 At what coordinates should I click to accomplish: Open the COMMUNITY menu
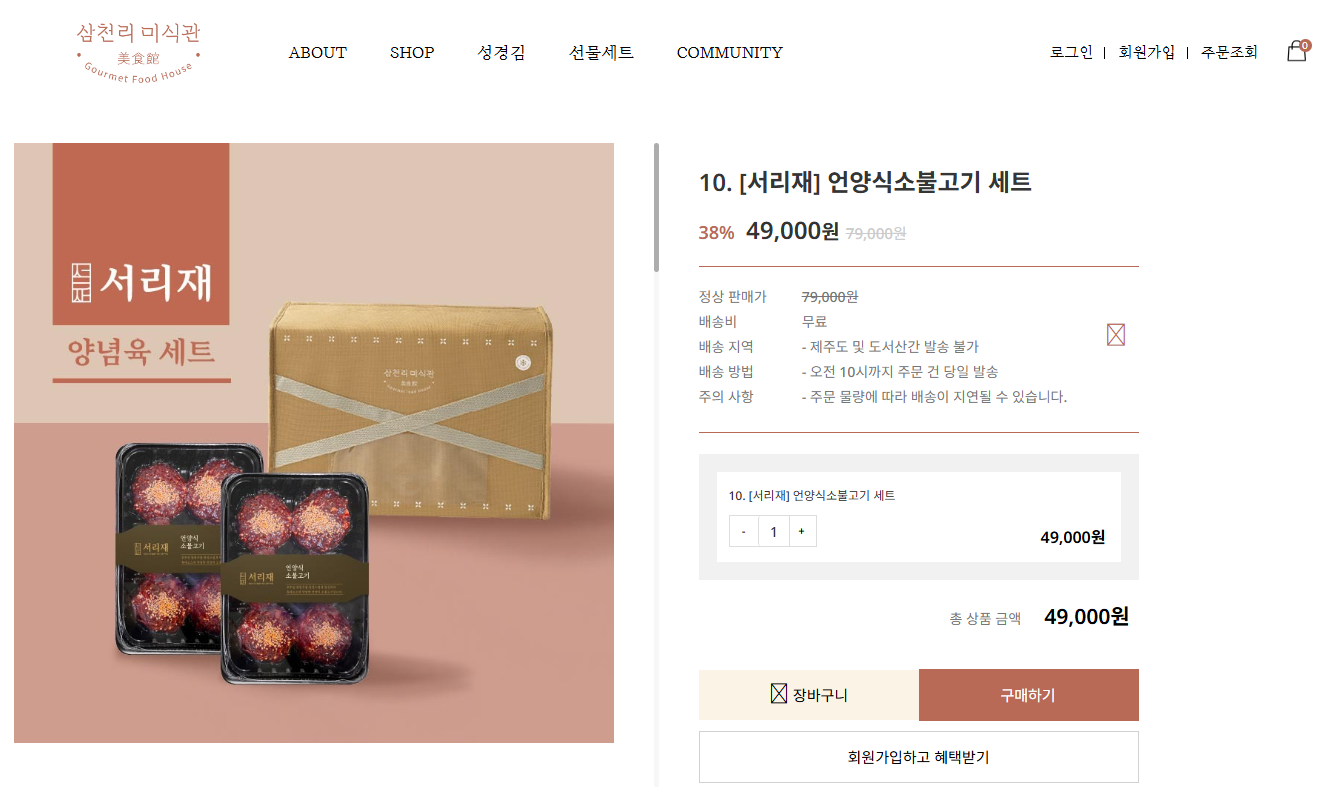[730, 53]
